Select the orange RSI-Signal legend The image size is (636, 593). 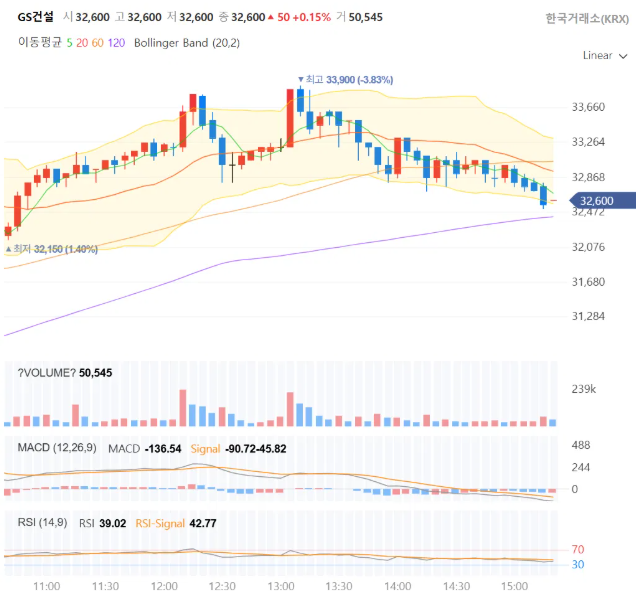[x=160, y=523]
